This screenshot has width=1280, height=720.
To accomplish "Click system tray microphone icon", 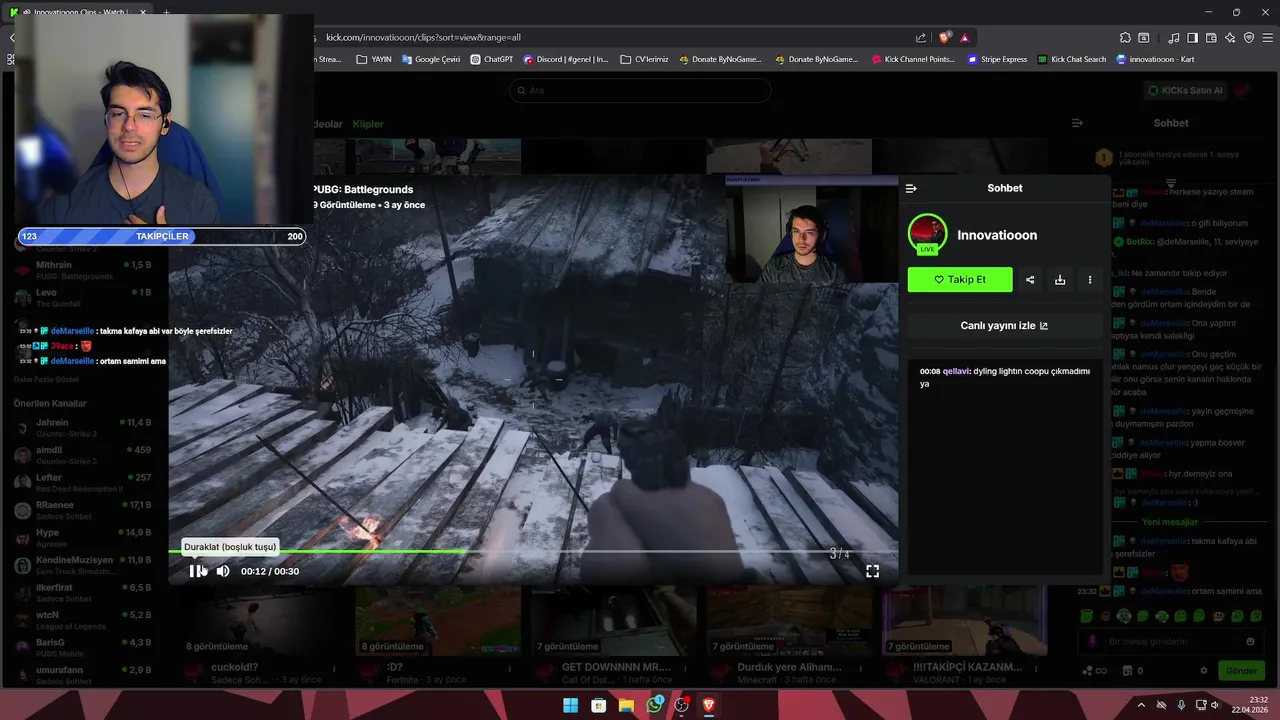I will tap(1181, 705).
